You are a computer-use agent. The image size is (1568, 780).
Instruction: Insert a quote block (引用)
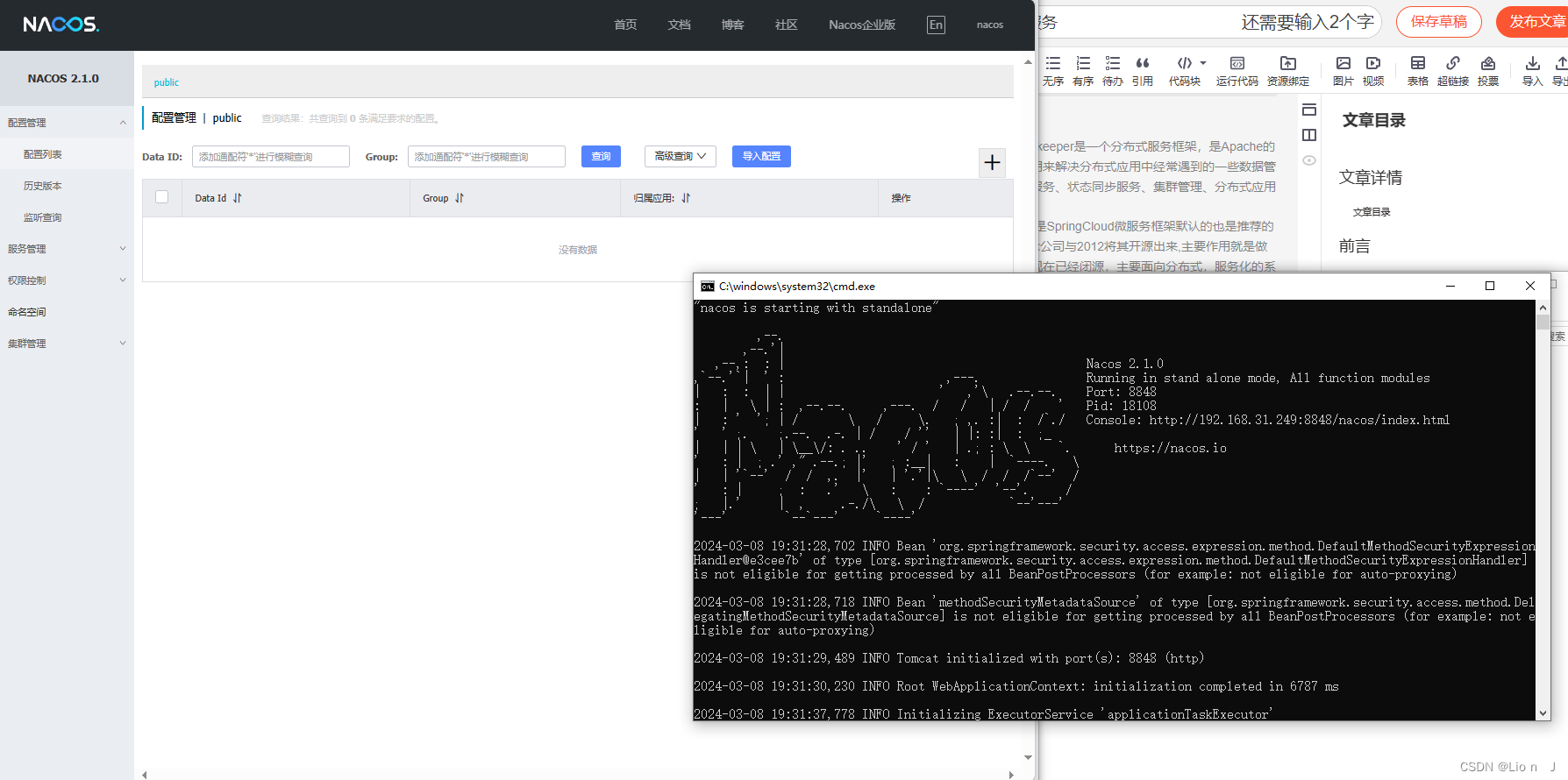tap(1143, 70)
